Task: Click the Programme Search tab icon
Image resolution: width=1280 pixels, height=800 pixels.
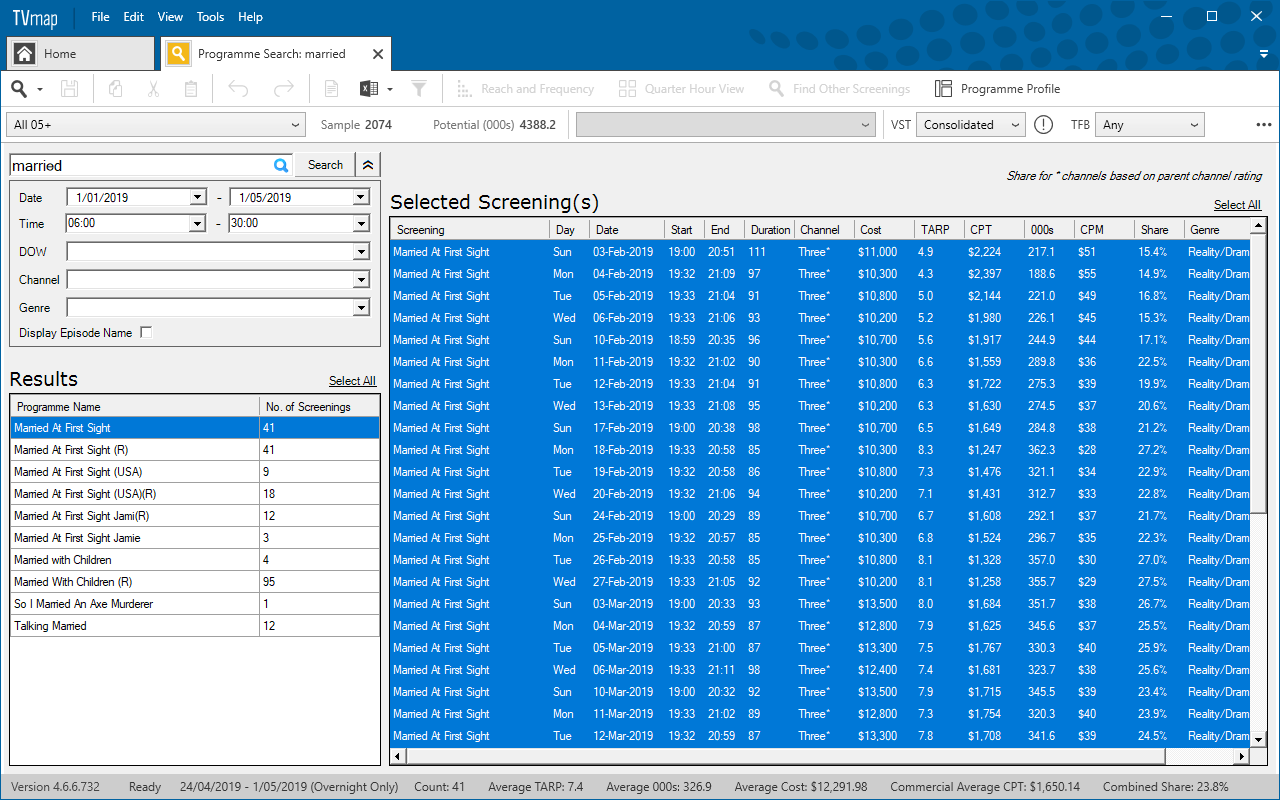Action: click(x=178, y=54)
